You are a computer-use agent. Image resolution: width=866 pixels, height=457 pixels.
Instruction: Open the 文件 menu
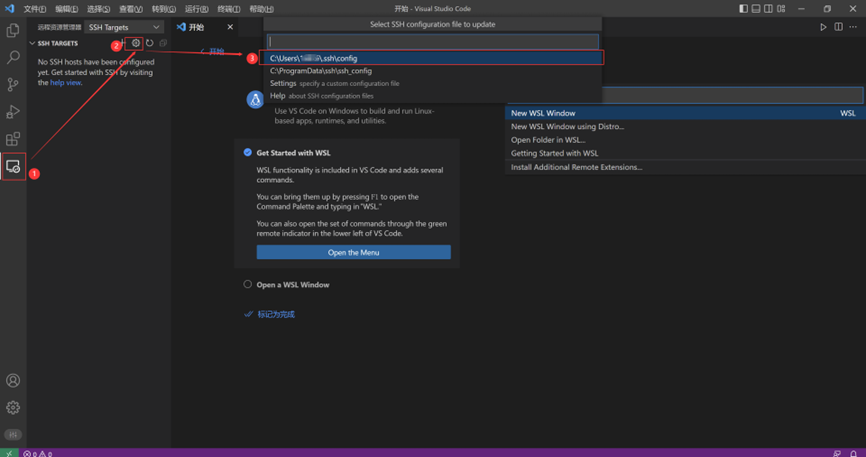34,9
